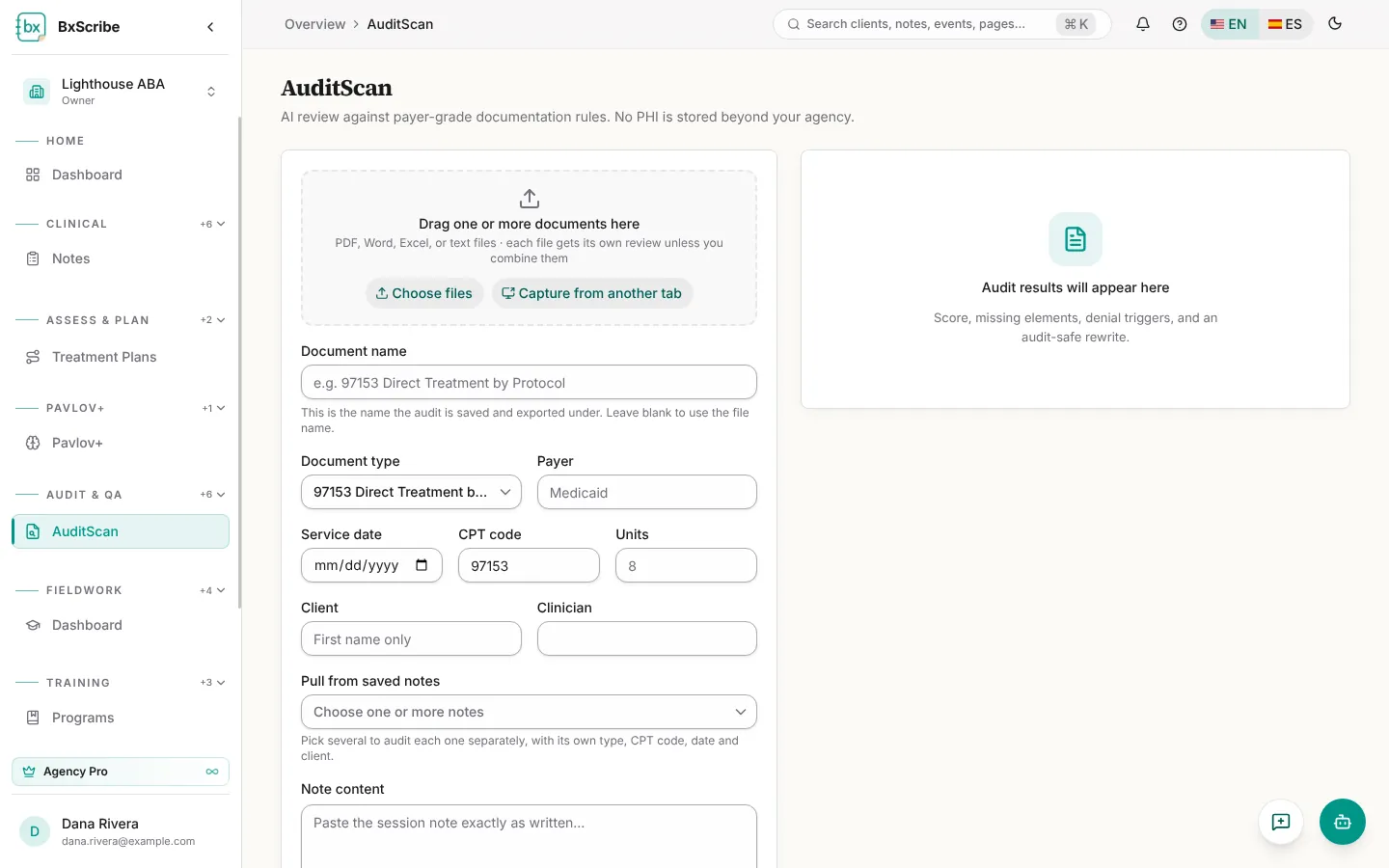
Task: Collapse the sidebar with the left chevron
Action: [210, 27]
